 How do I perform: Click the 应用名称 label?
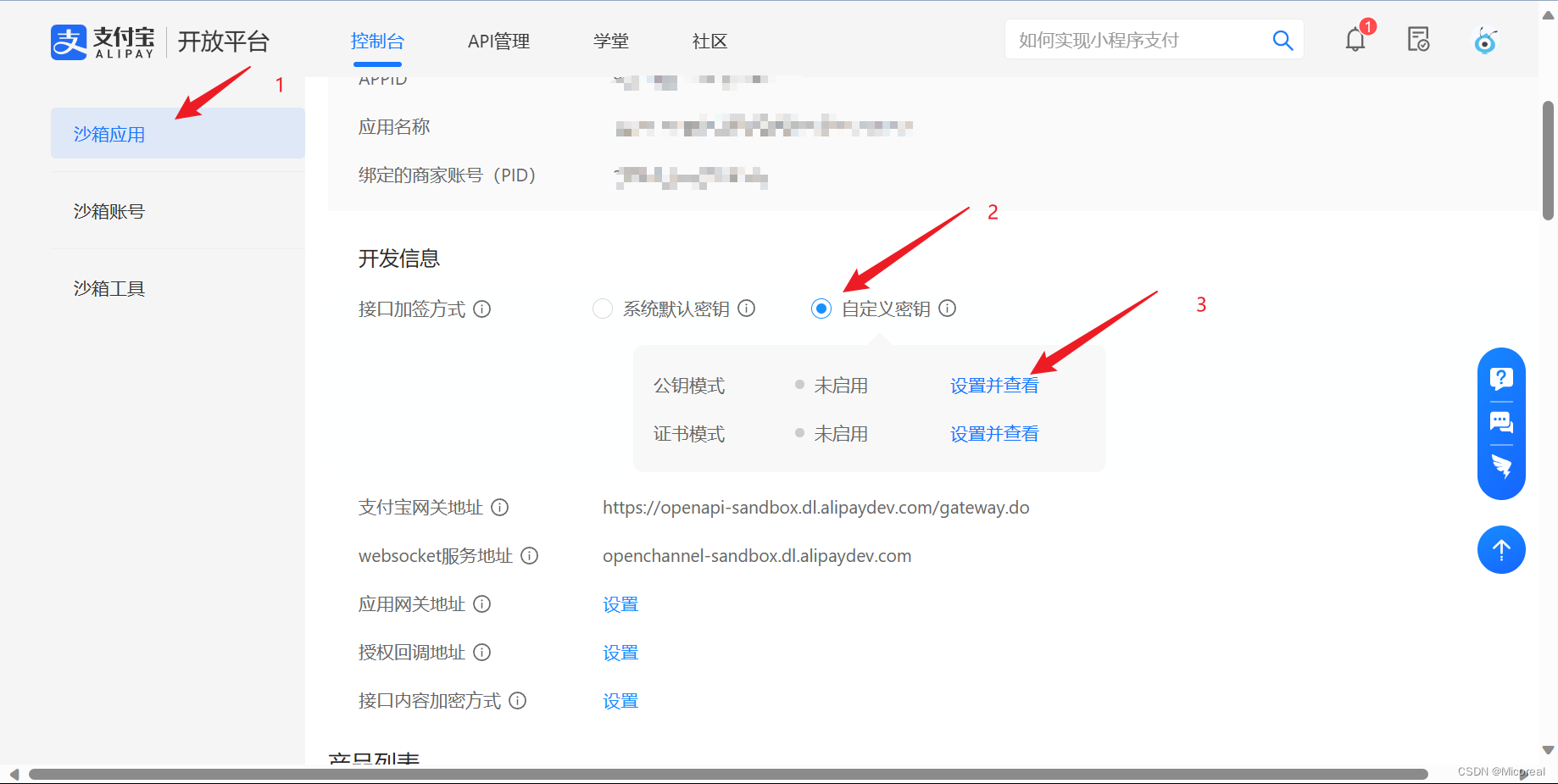coord(394,126)
